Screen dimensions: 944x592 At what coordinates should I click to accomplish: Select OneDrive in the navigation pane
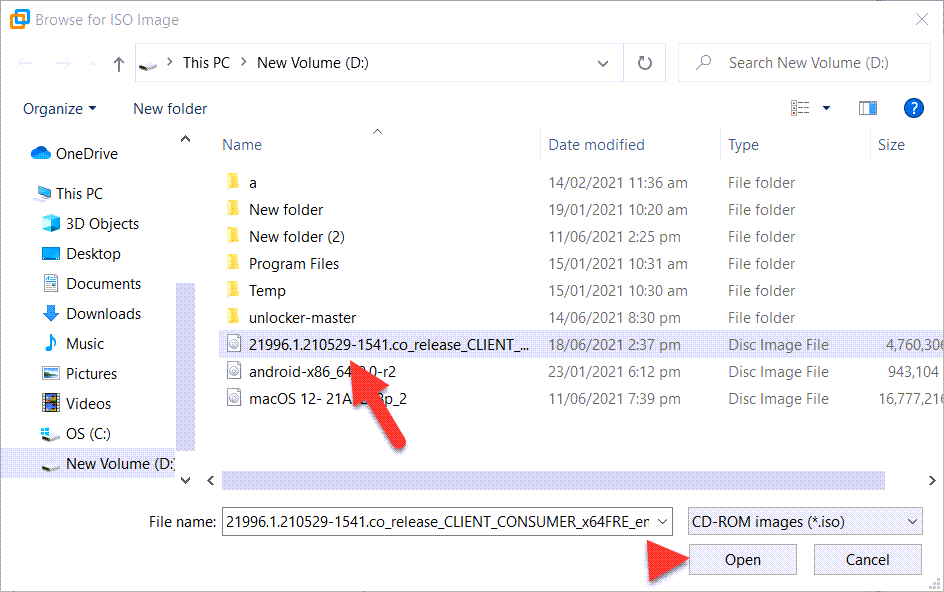click(86, 153)
